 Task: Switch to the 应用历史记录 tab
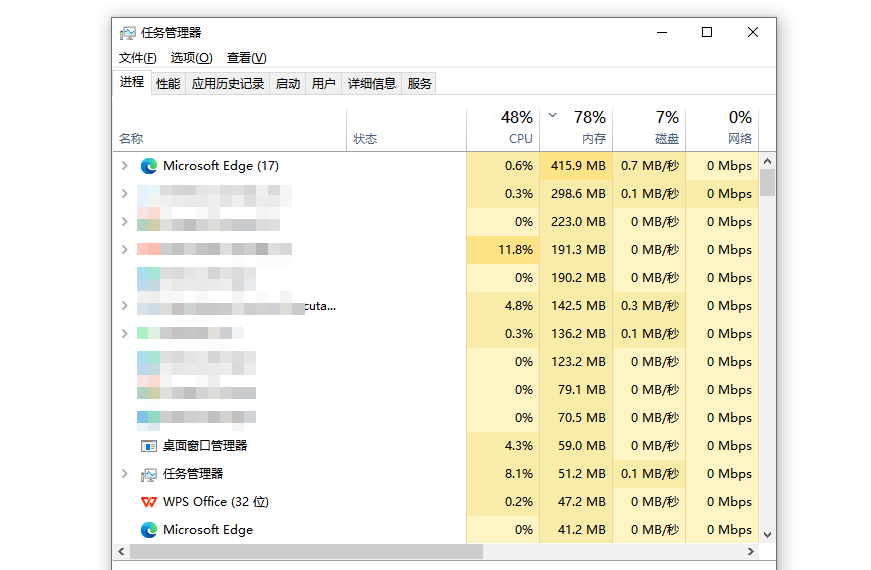coord(228,84)
